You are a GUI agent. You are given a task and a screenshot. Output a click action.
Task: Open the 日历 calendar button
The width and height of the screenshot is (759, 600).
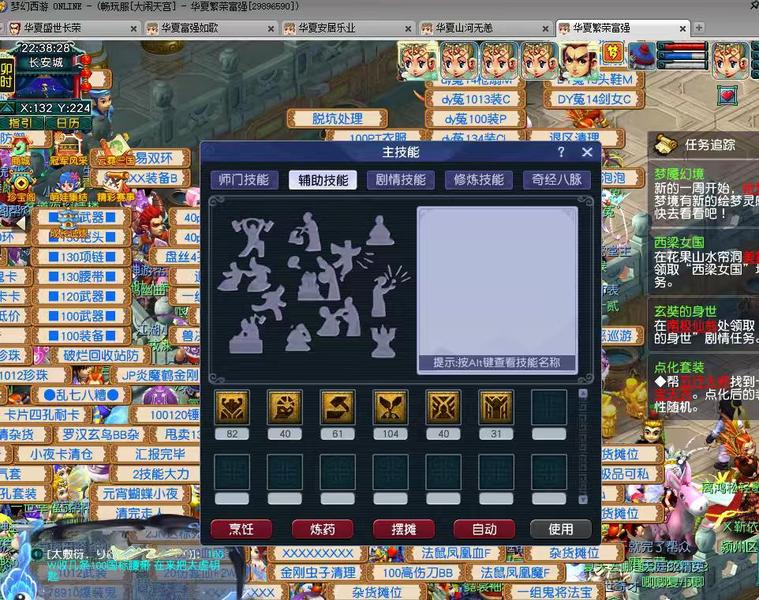click(67, 122)
